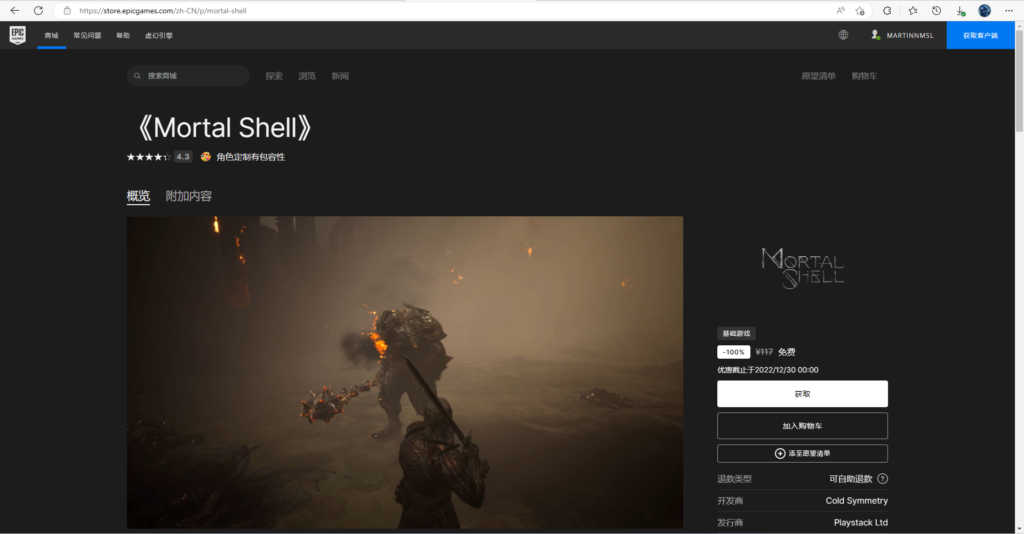Open 浏览 store link
The height and width of the screenshot is (534, 1024).
tap(307, 76)
